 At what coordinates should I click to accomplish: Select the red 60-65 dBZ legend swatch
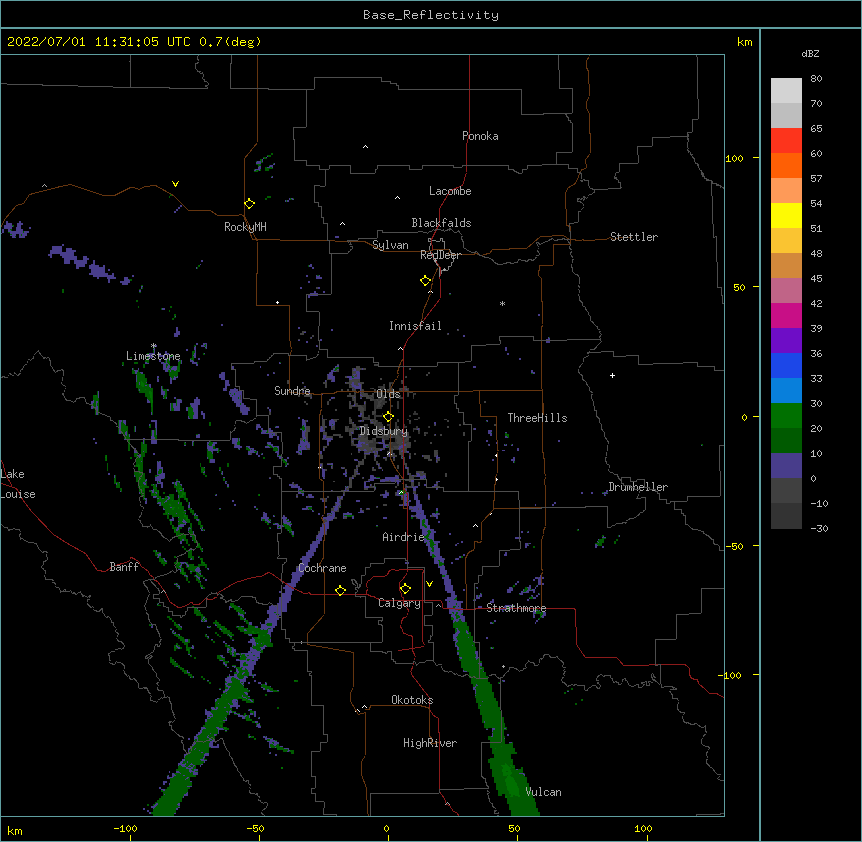pyautogui.click(x=786, y=141)
